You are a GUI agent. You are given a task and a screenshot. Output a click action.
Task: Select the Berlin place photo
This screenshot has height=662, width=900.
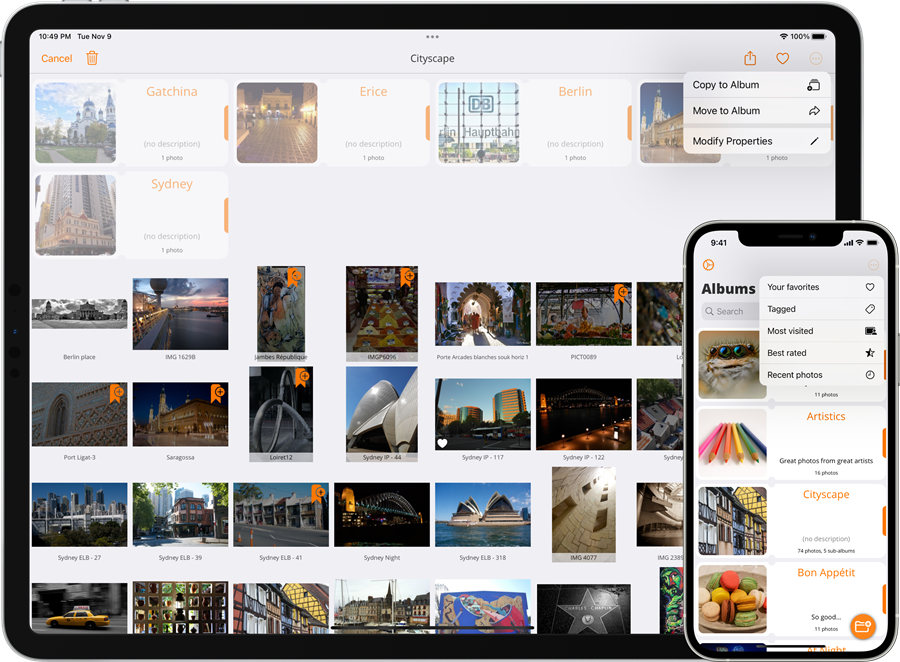[x=79, y=314]
